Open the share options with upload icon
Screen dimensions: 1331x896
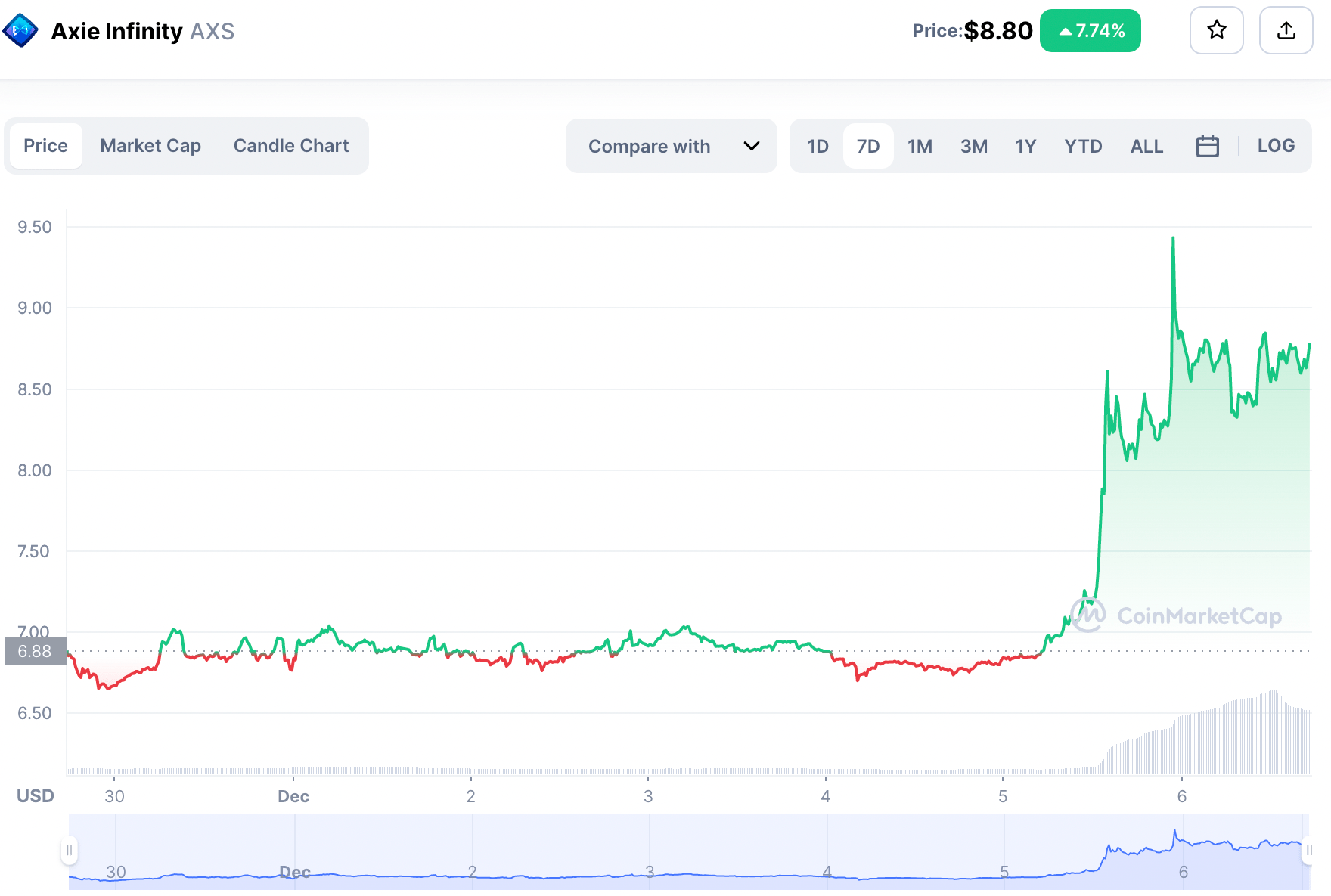tap(1286, 30)
